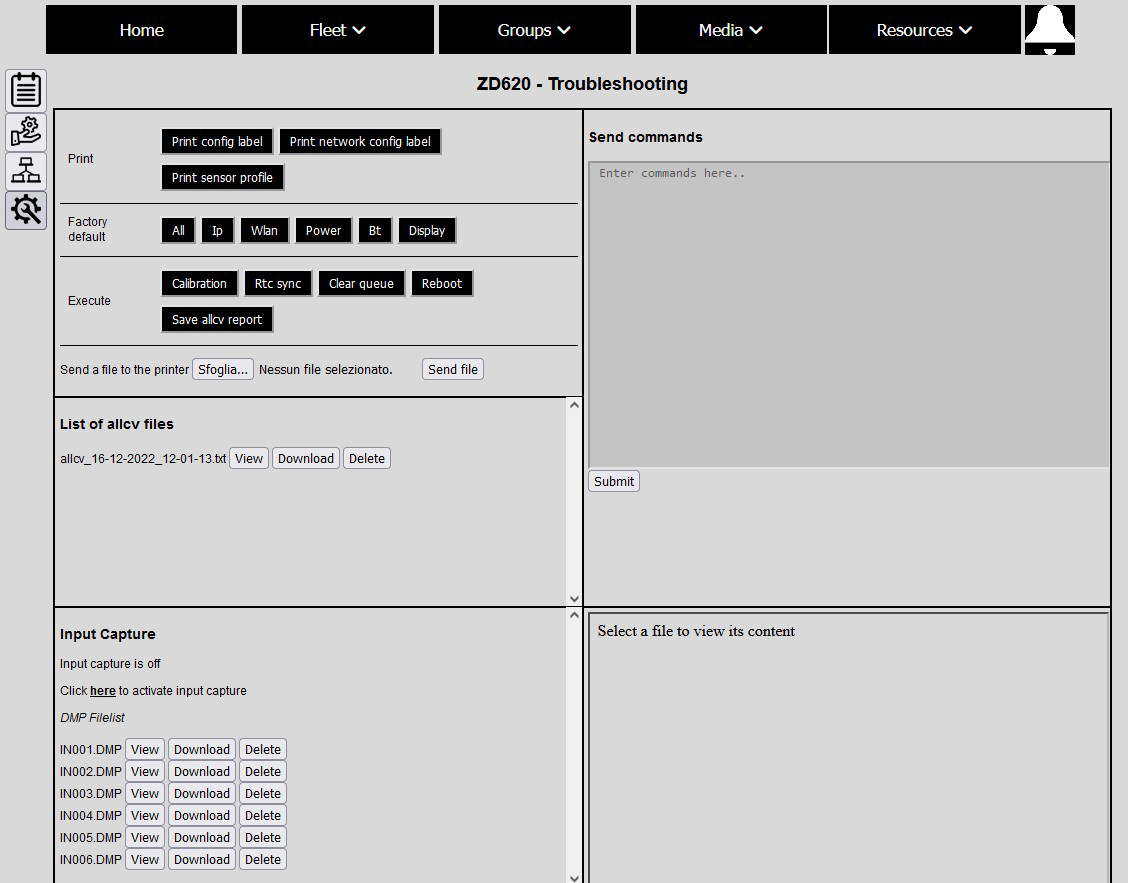Open the network hierarchy sidebar icon
Viewport: 1128px width, 883px height.
[26, 171]
